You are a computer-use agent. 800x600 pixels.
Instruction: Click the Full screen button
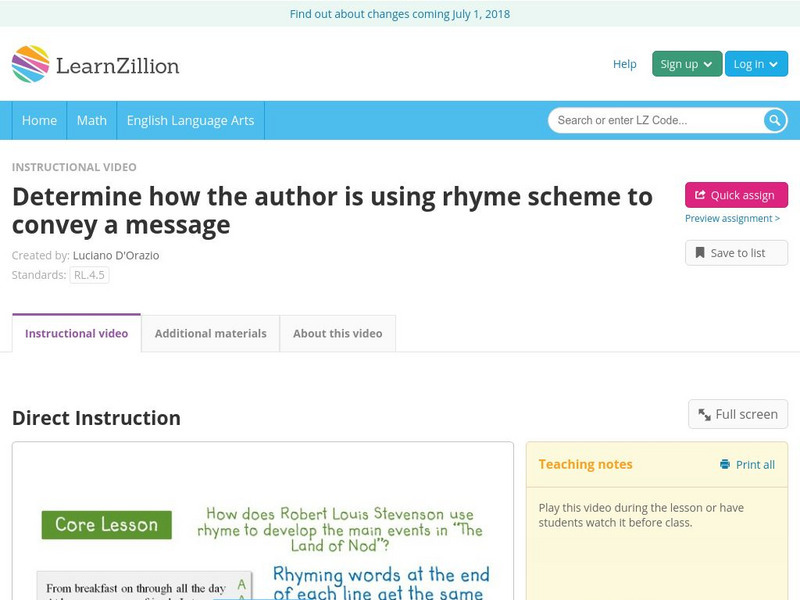(x=738, y=414)
